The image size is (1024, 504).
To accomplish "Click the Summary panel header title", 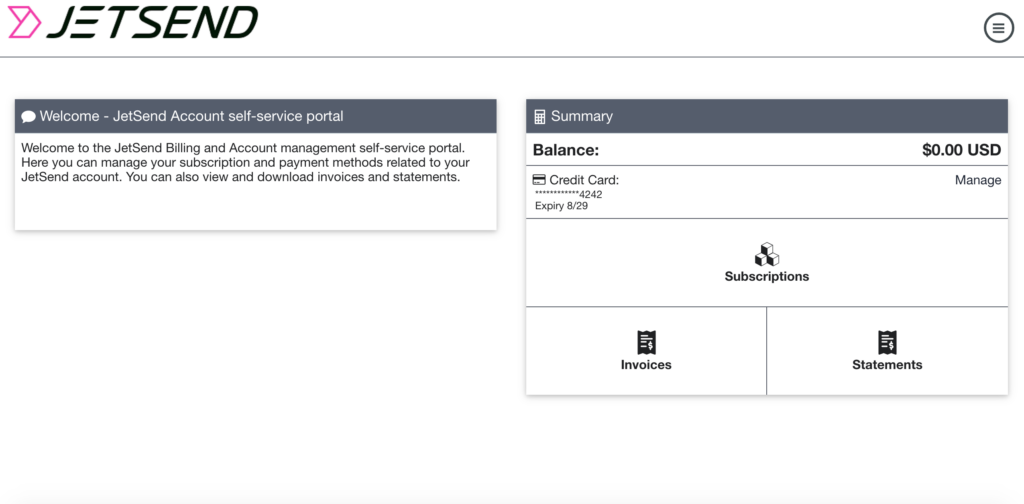I will coord(582,116).
